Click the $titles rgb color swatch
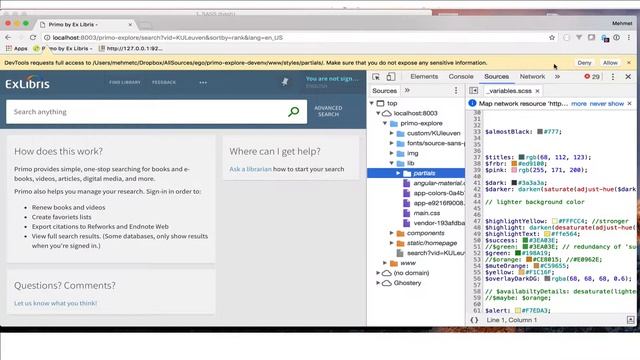The height and width of the screenshot is (360, 640). coord(521,157)
